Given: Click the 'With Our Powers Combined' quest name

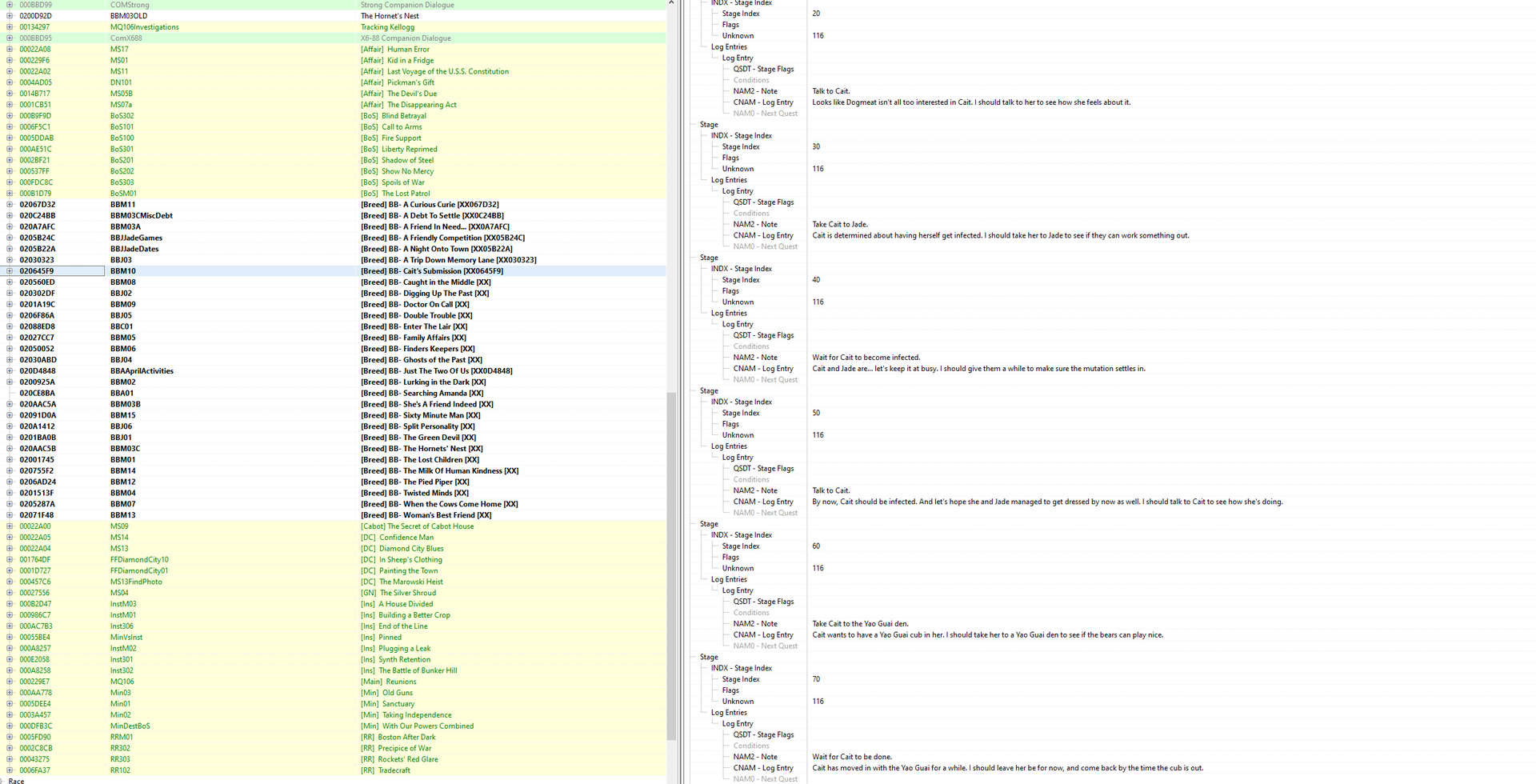Looking at the screenshot, I should [428, 726].
